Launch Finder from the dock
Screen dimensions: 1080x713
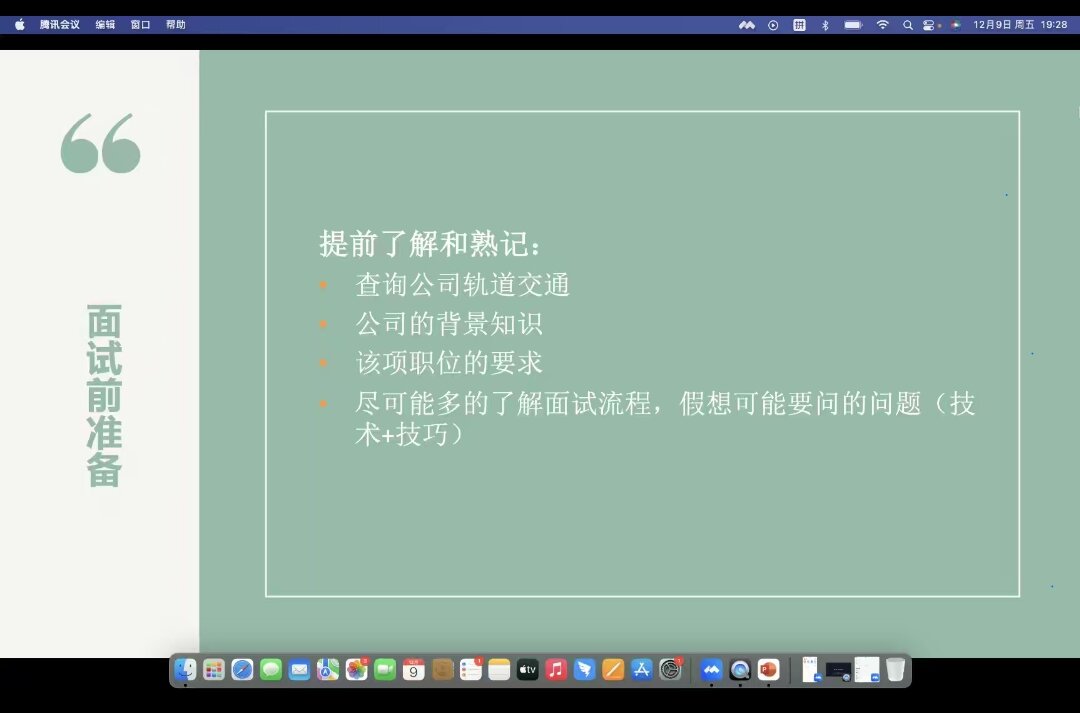(x=186, y=670)
